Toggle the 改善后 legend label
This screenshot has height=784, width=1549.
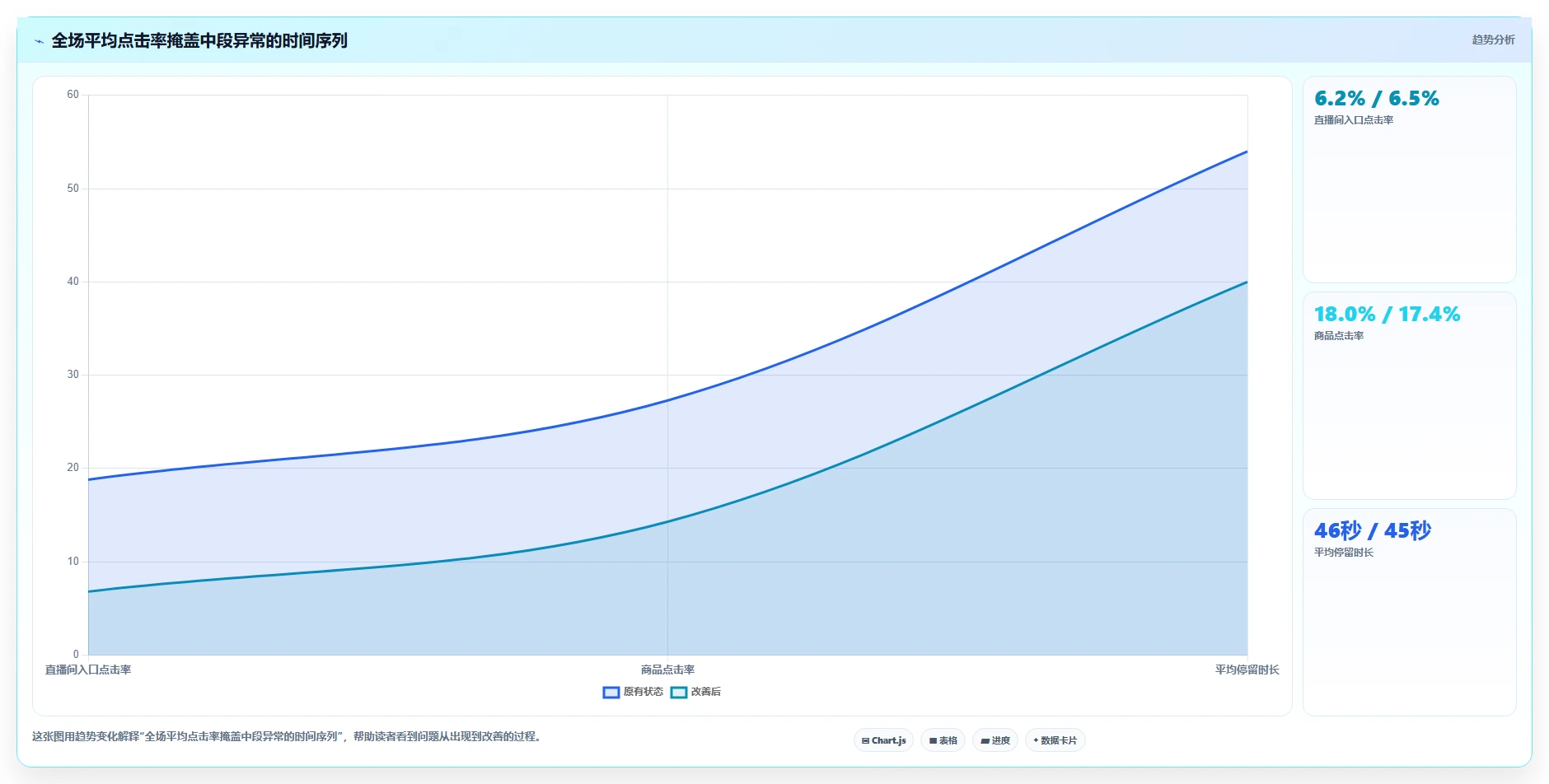[x=705, y=692]
